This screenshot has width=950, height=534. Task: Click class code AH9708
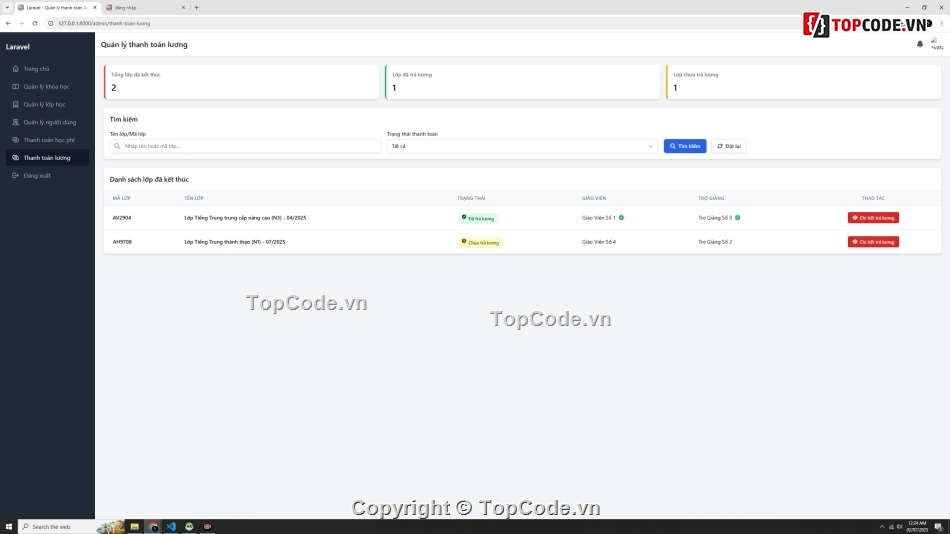tap(122, 242)
